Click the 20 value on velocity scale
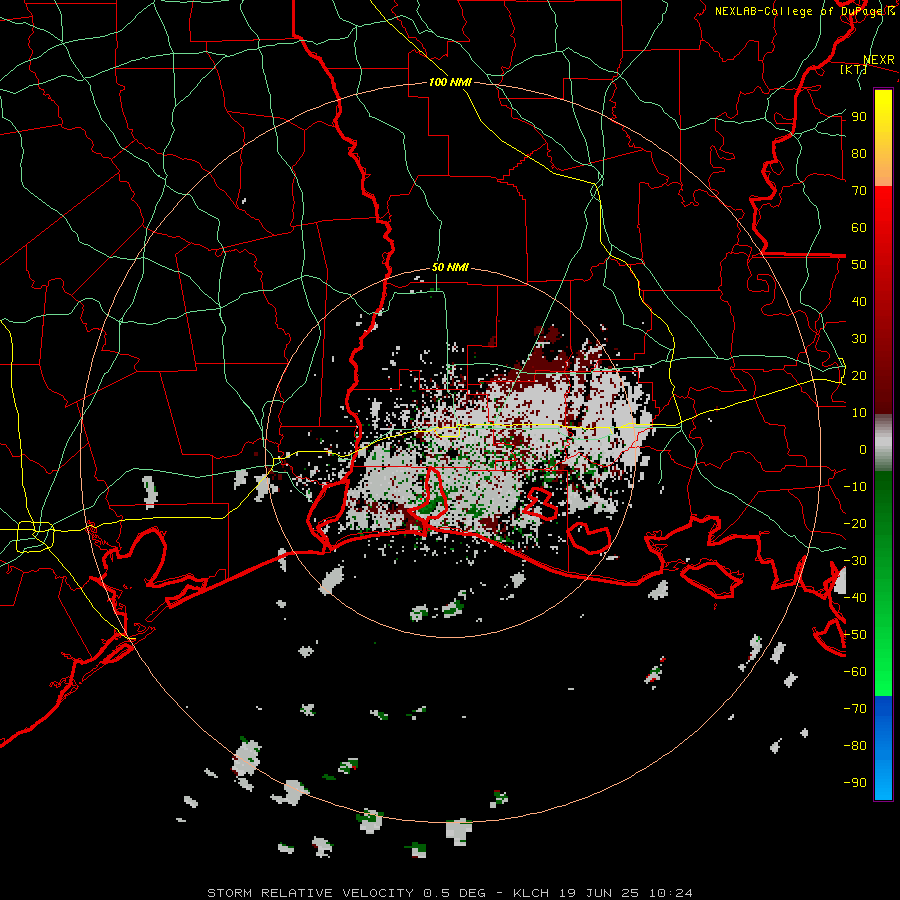 (x=859, y=376)
